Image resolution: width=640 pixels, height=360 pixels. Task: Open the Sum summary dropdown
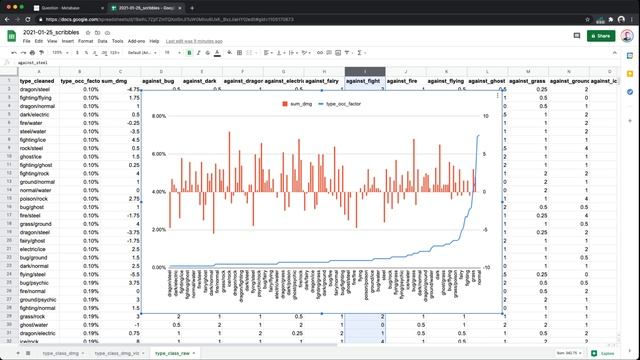569,353
